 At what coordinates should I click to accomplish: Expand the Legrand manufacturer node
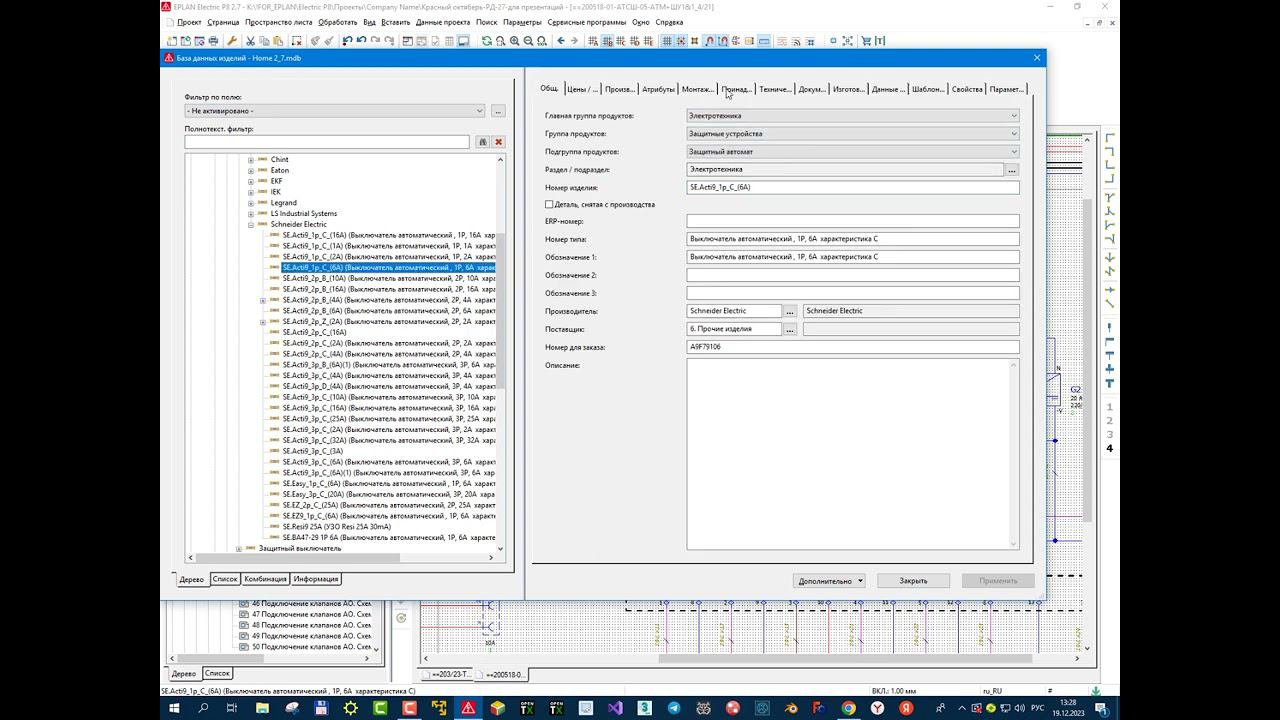click(x=251, y=203)
